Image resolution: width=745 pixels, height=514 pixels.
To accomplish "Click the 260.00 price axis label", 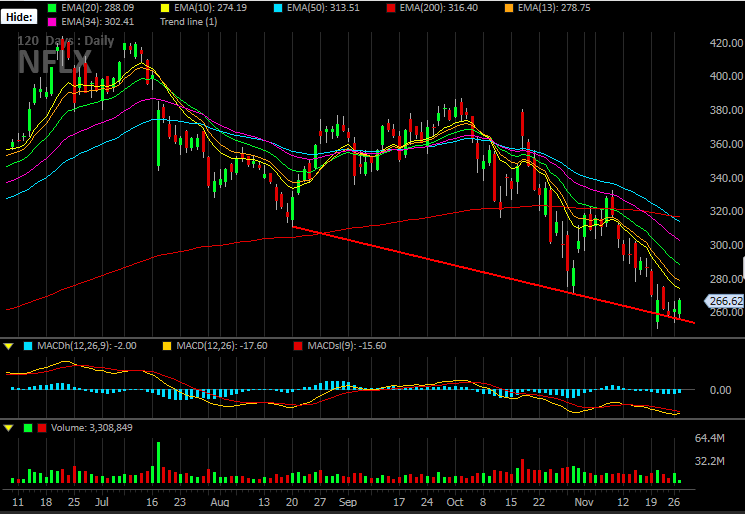I will point(726,313).
